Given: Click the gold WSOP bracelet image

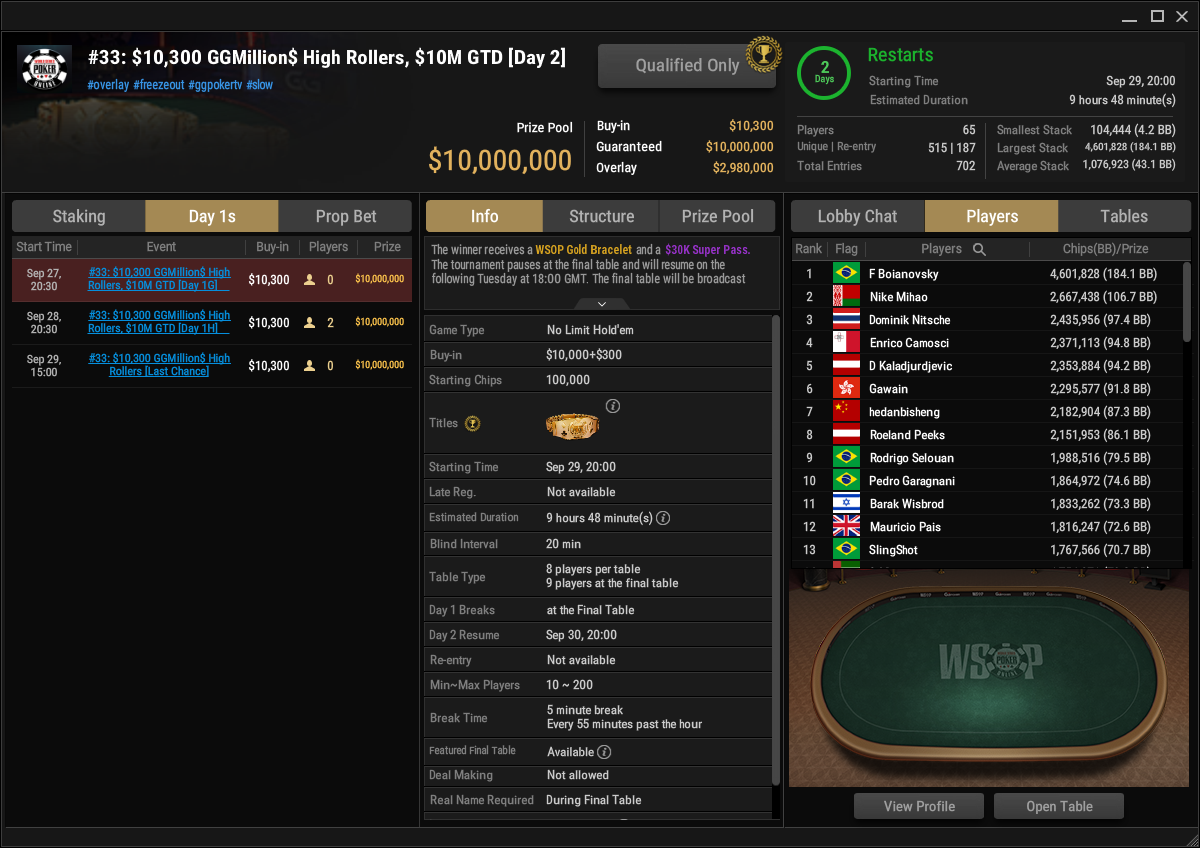Looking at the screenshot, I should click(572, 425).
